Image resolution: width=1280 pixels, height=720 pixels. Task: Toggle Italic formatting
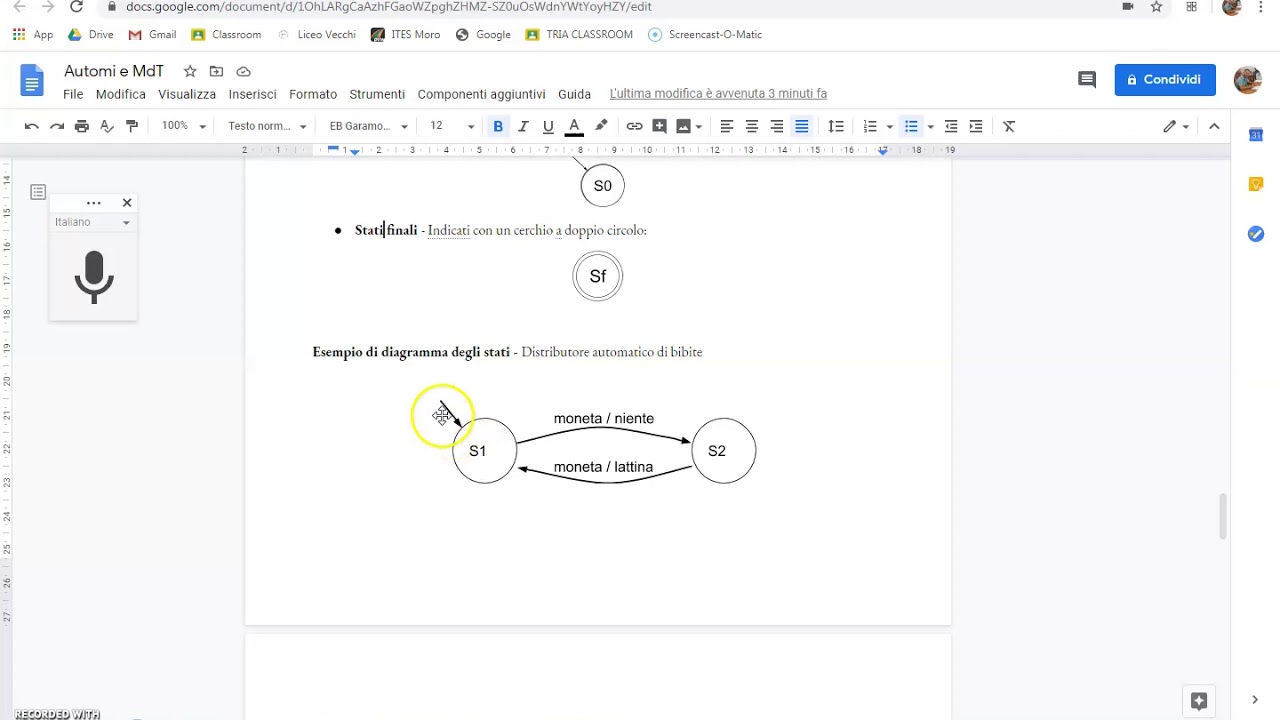pos(523,126)
